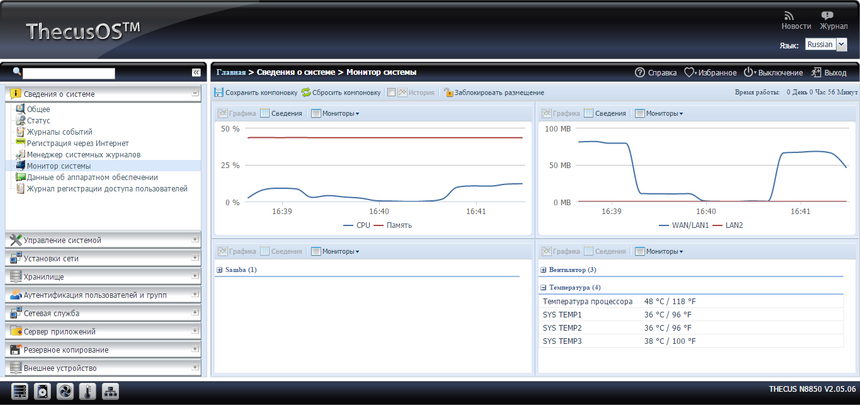Open Управление системой sidebar section
Viewport: 860px width, 405px height.
click(104, 240)
